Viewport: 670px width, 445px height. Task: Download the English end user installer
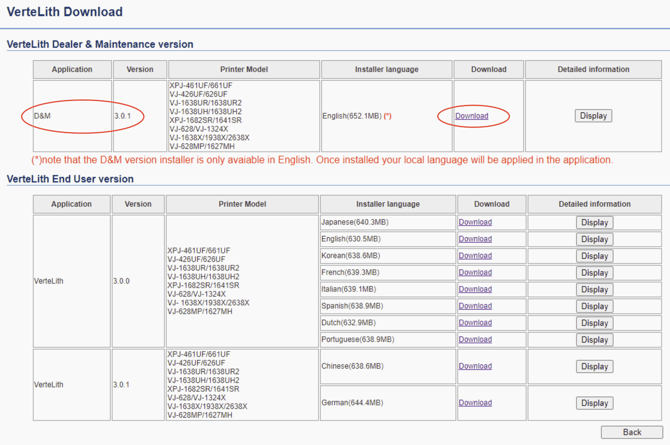(x=475, y=239)
